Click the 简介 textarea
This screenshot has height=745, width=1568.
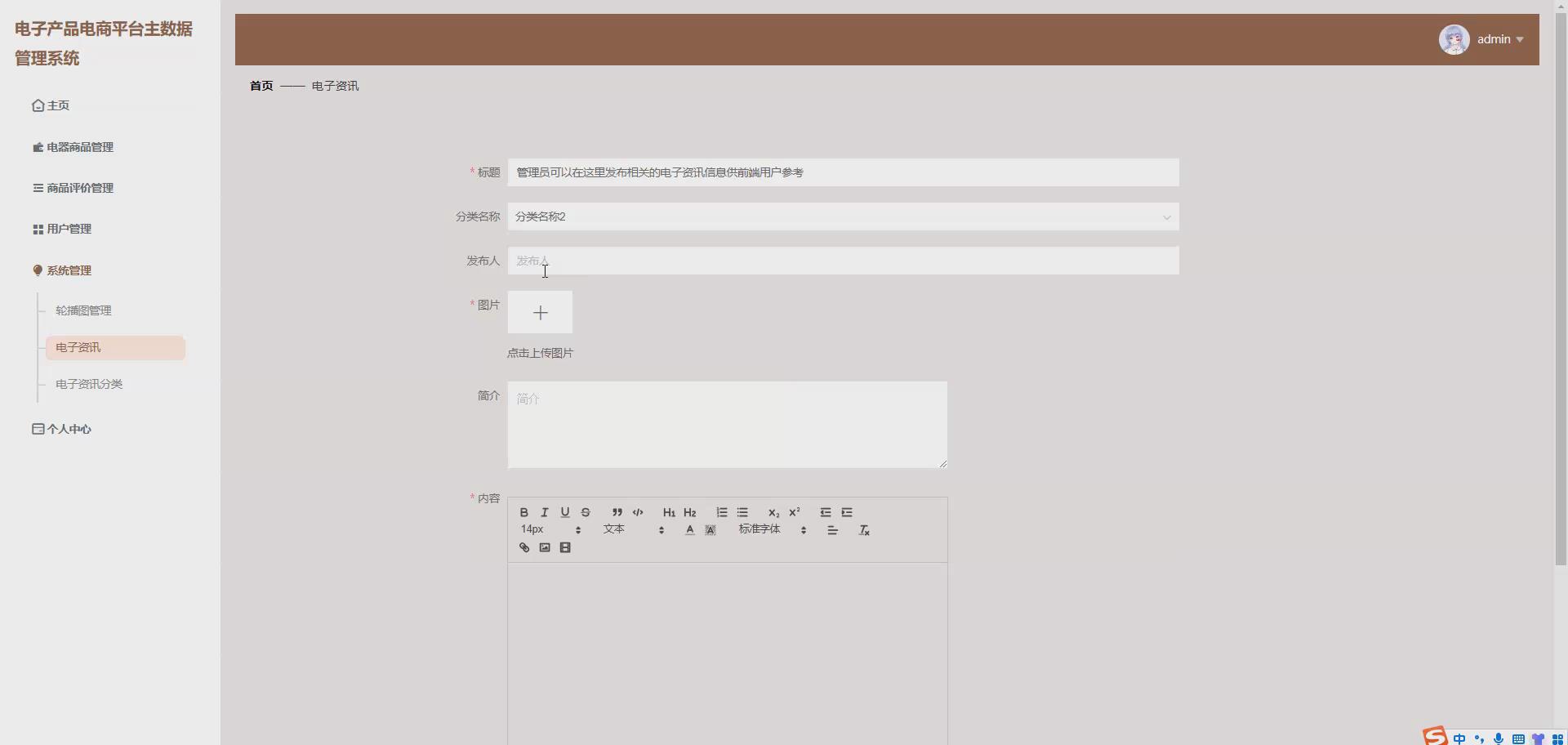coord(727,425)
